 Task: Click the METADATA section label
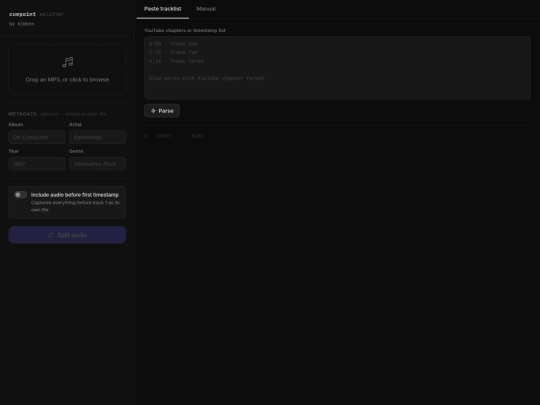click(22, 114)
